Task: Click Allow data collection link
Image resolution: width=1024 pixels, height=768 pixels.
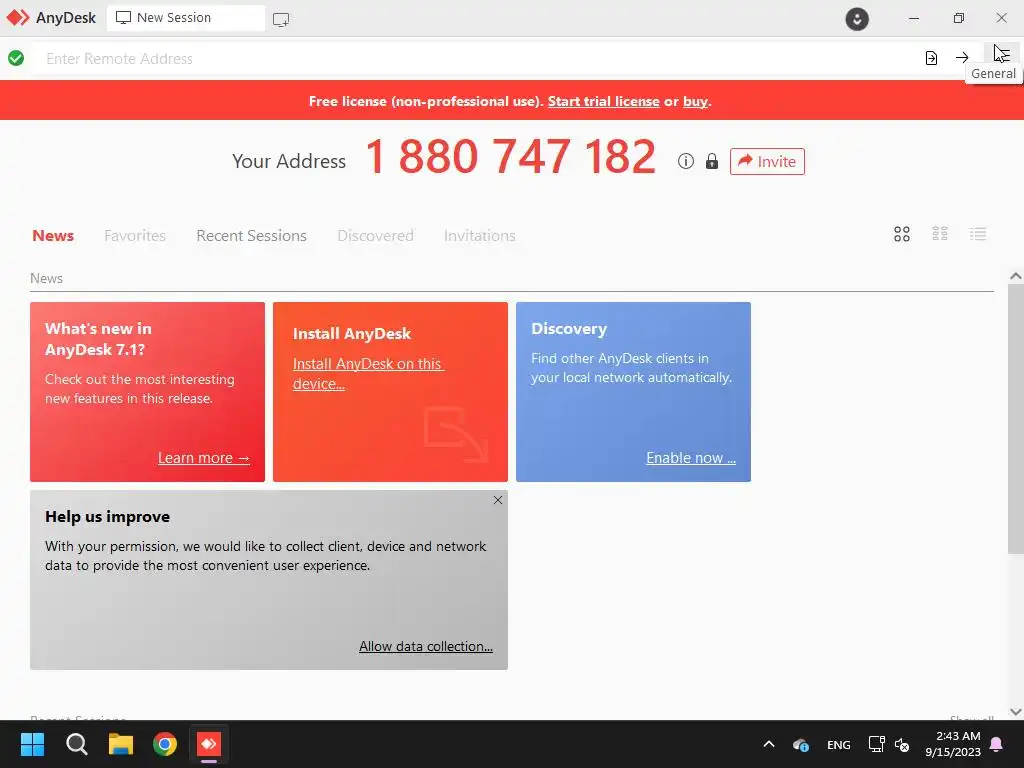Action: tap(426, 646)
